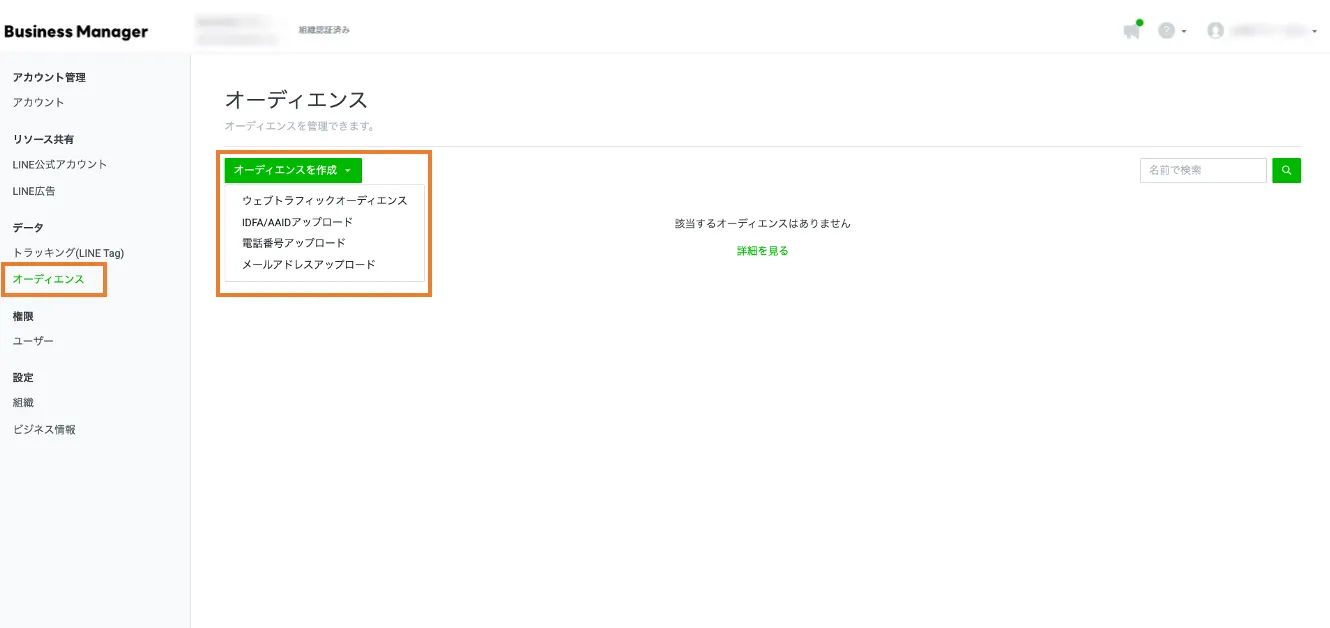
Task: Expand the user account dropdown arrow
Action: point(1314,32)
